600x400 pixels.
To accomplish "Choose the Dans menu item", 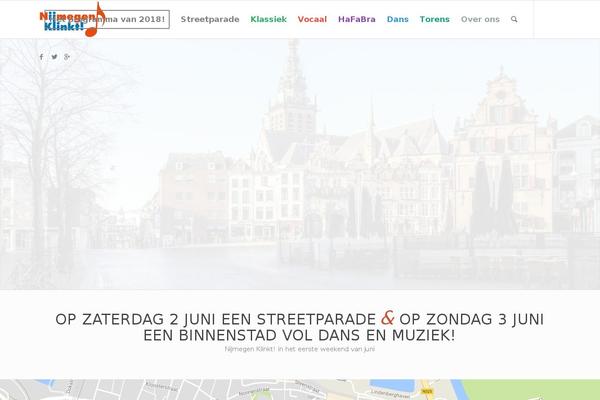I will pos(397,19).
